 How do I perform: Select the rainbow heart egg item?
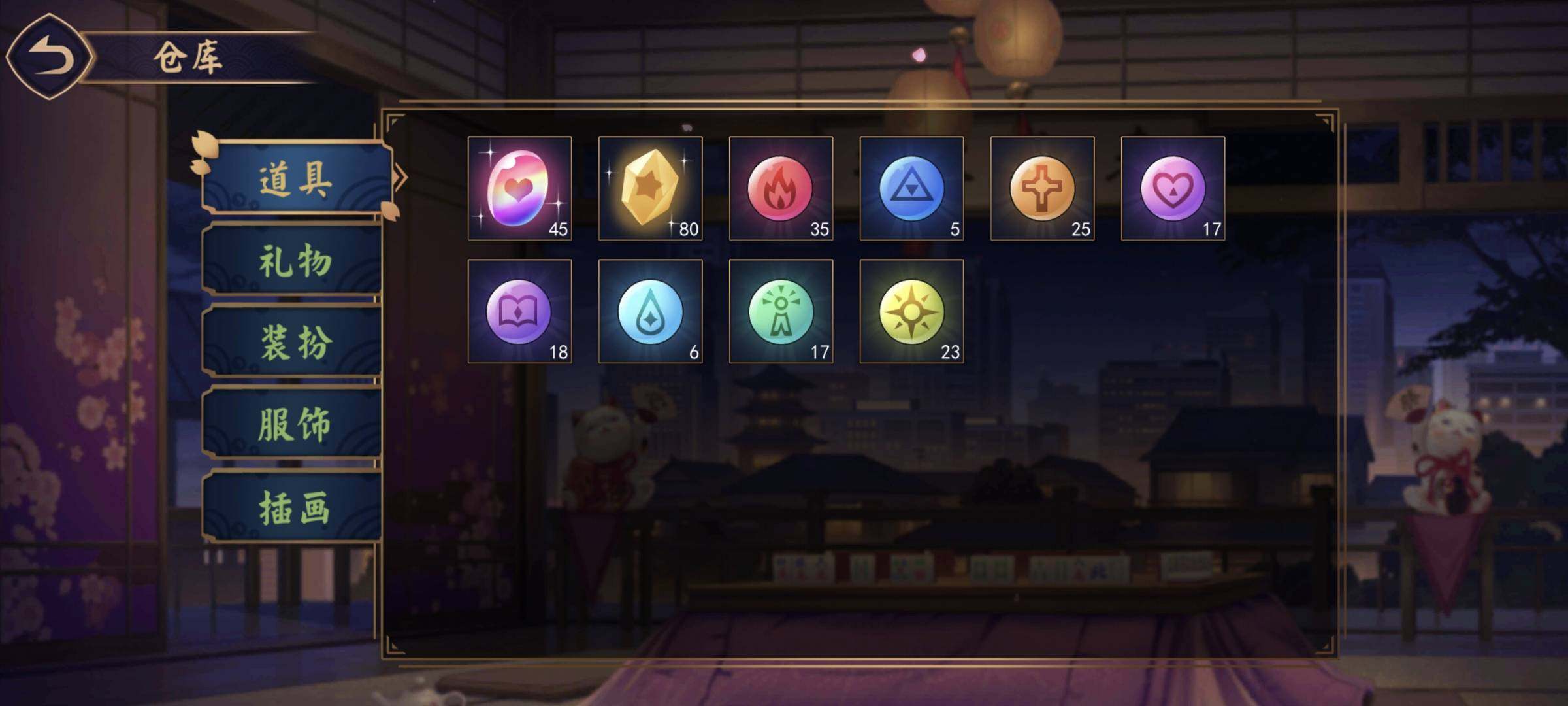click(x=519, y=188)
